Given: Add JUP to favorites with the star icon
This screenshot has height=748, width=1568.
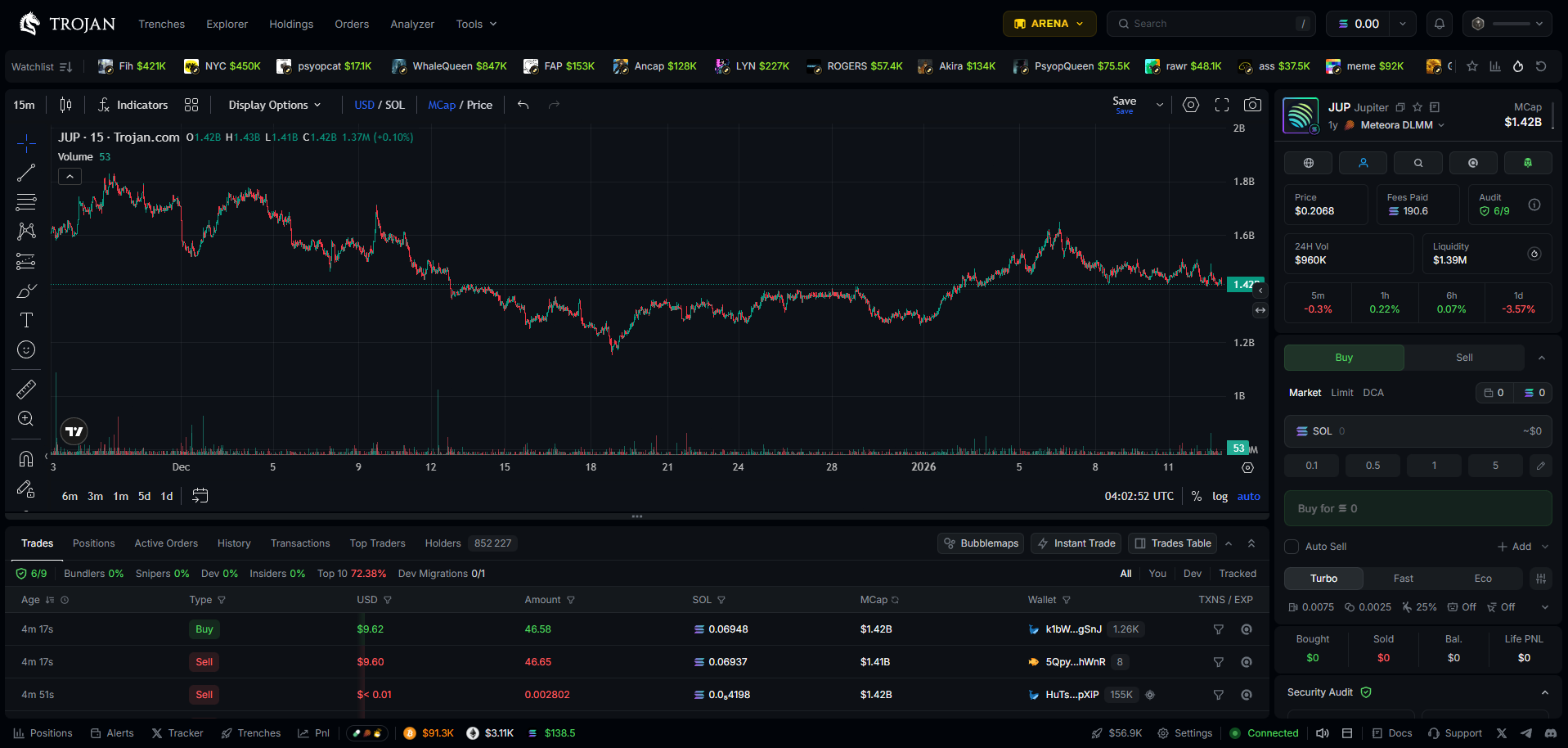Looking at the screenshot, I should [1417, 107].
